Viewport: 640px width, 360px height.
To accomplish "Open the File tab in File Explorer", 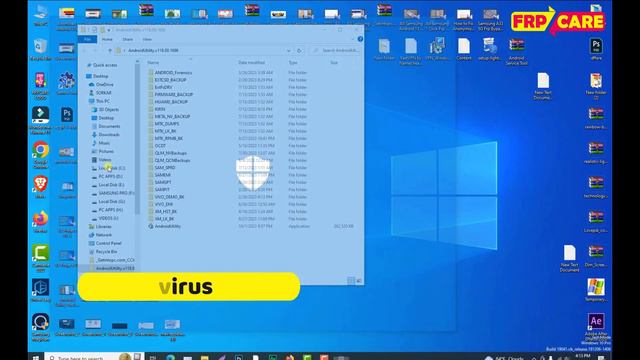I will click(x=87, y=39).
